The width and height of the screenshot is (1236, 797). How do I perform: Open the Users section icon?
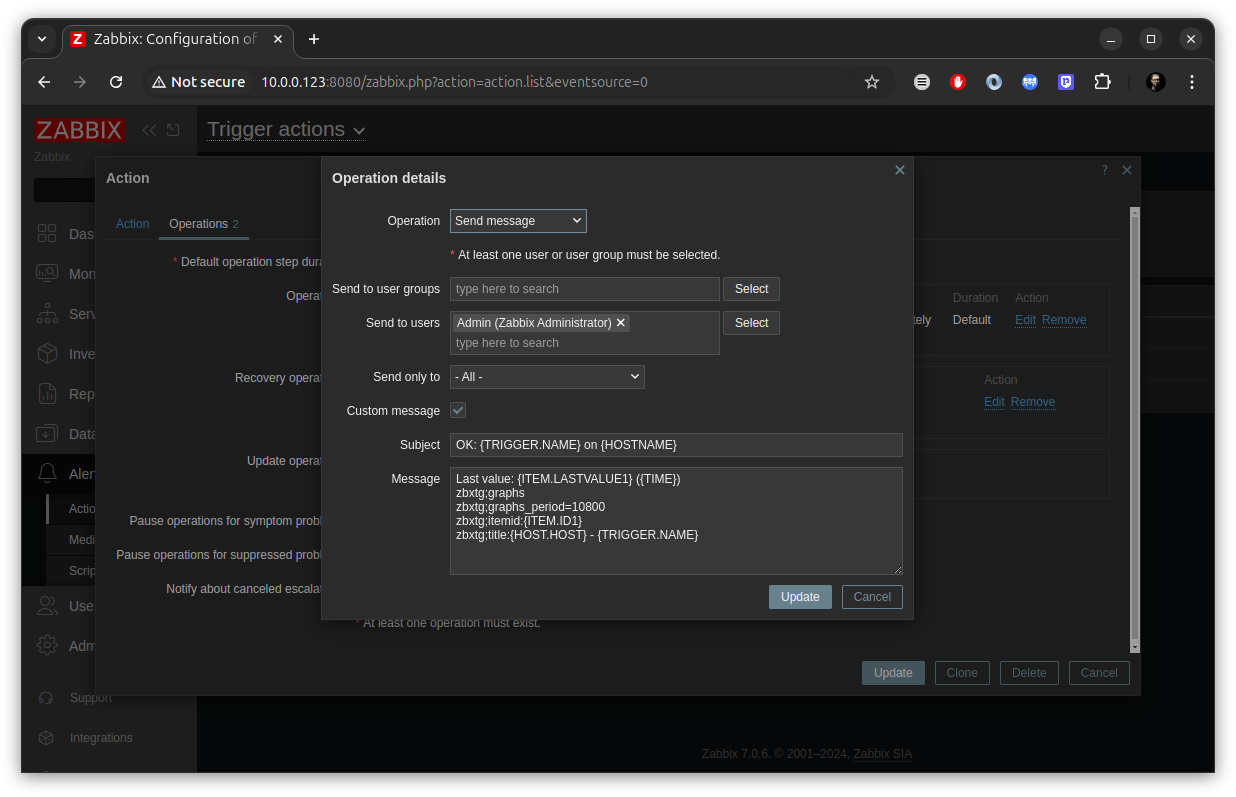(47, 605)
